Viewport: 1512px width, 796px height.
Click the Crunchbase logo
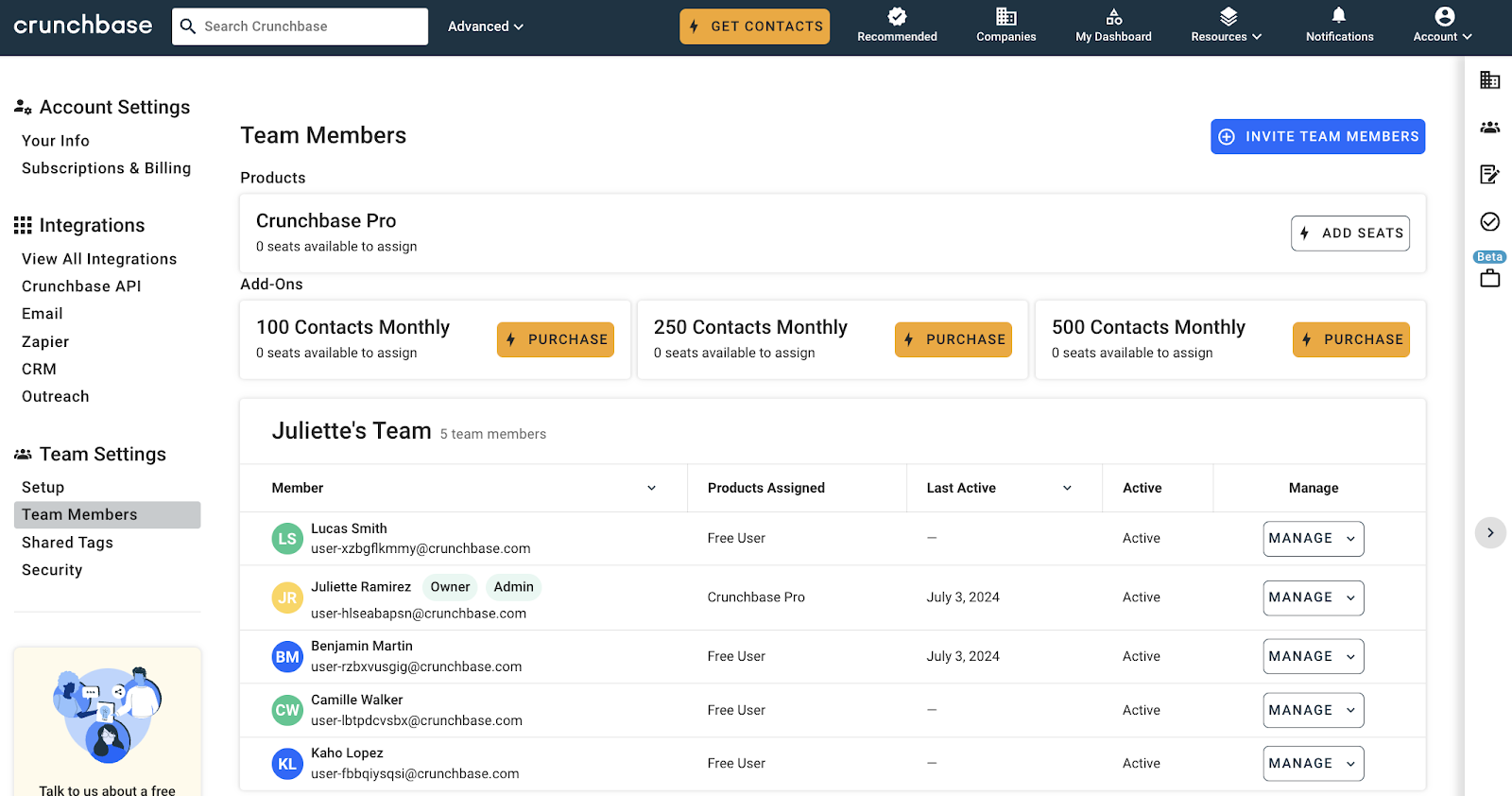coord(83,26)
